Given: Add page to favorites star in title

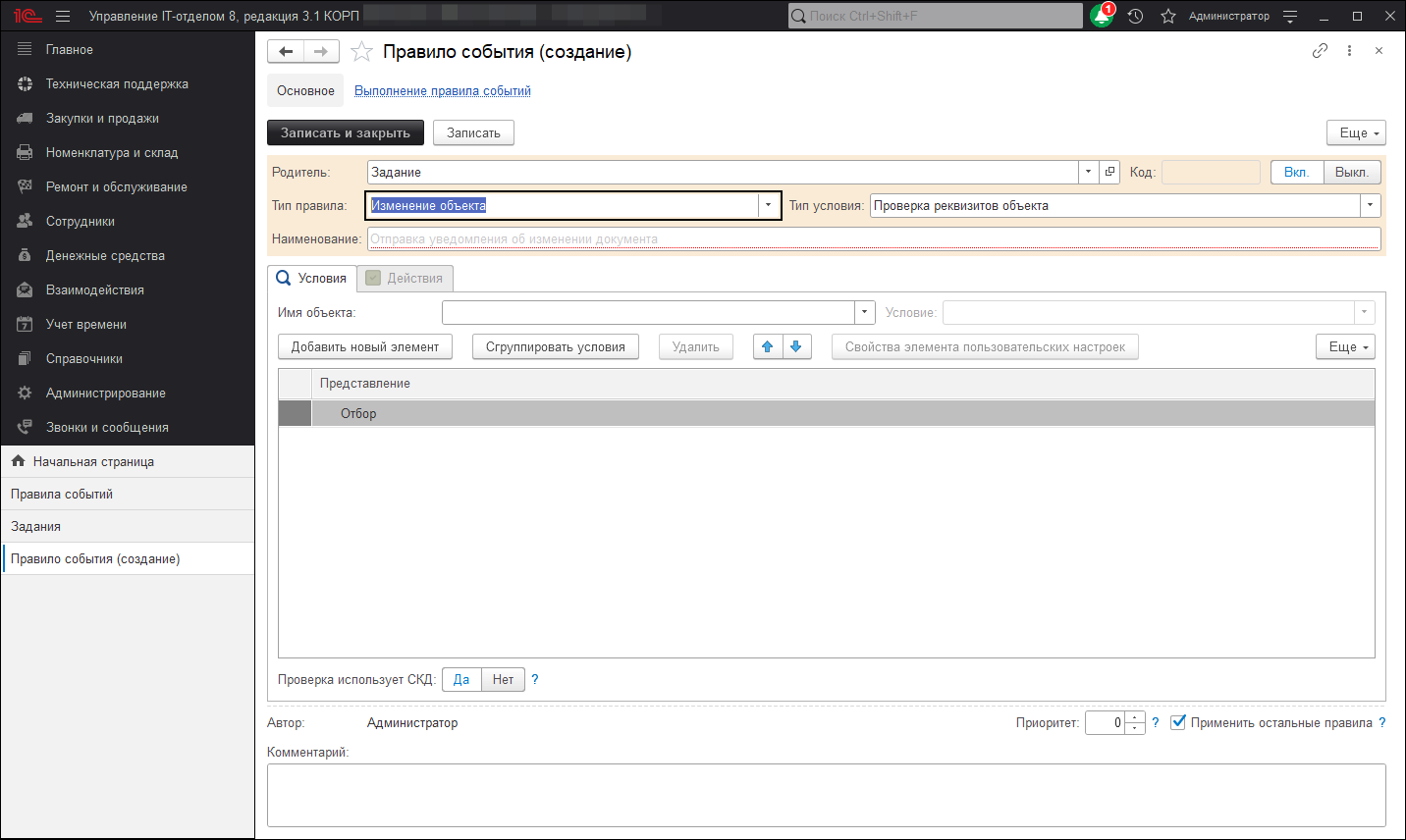Looking at the screenshot, I should point(361,52).
